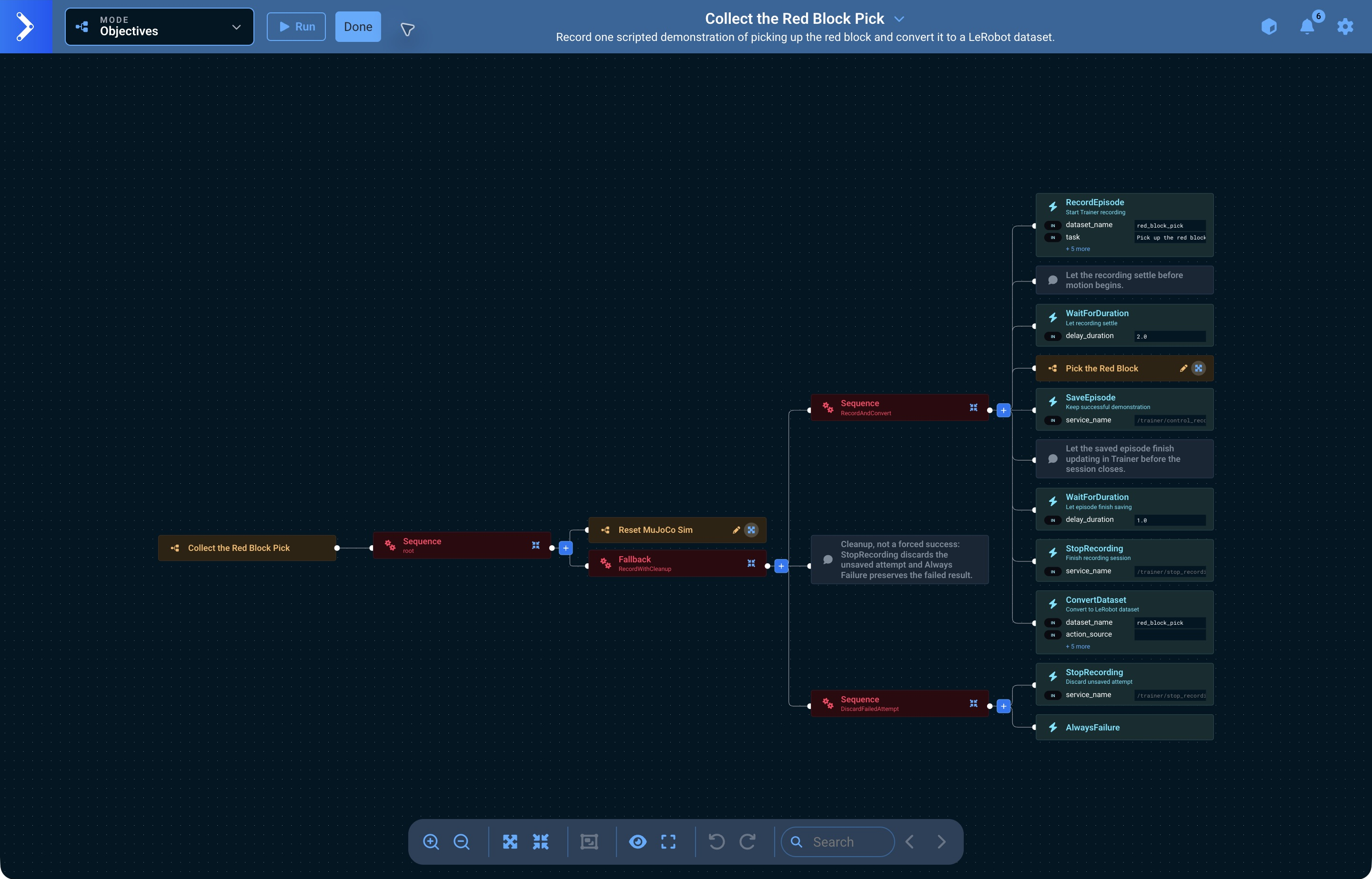Click the redo arrow icon
Image resolution: width=1372 pixels, height=879 pixels.
click(x=747, y=842)
